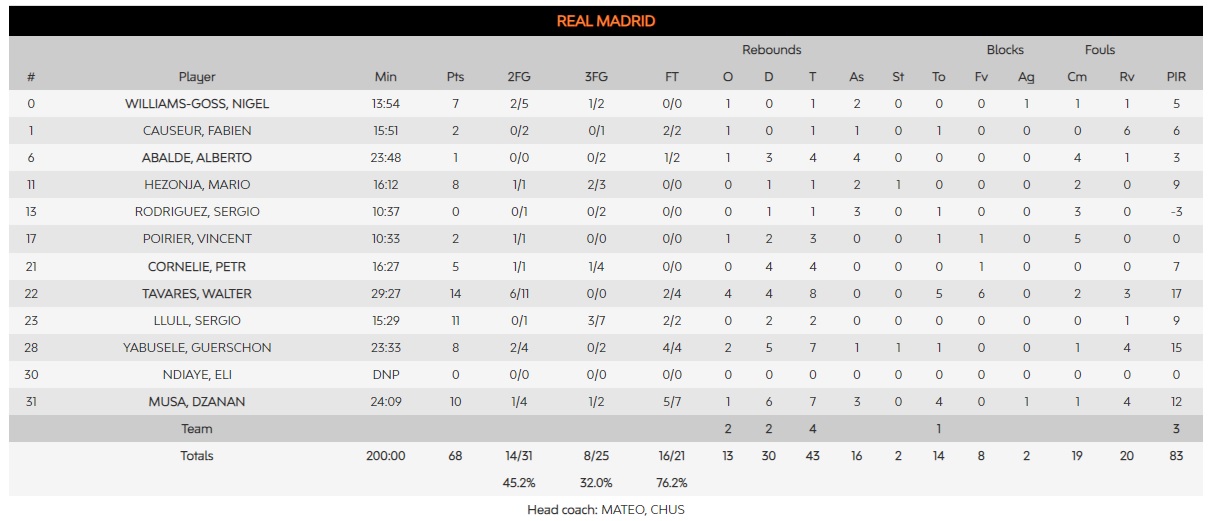The height and width of the screenshot is (521, 1209).
Task: Select the Min column header
Action: 385,77
